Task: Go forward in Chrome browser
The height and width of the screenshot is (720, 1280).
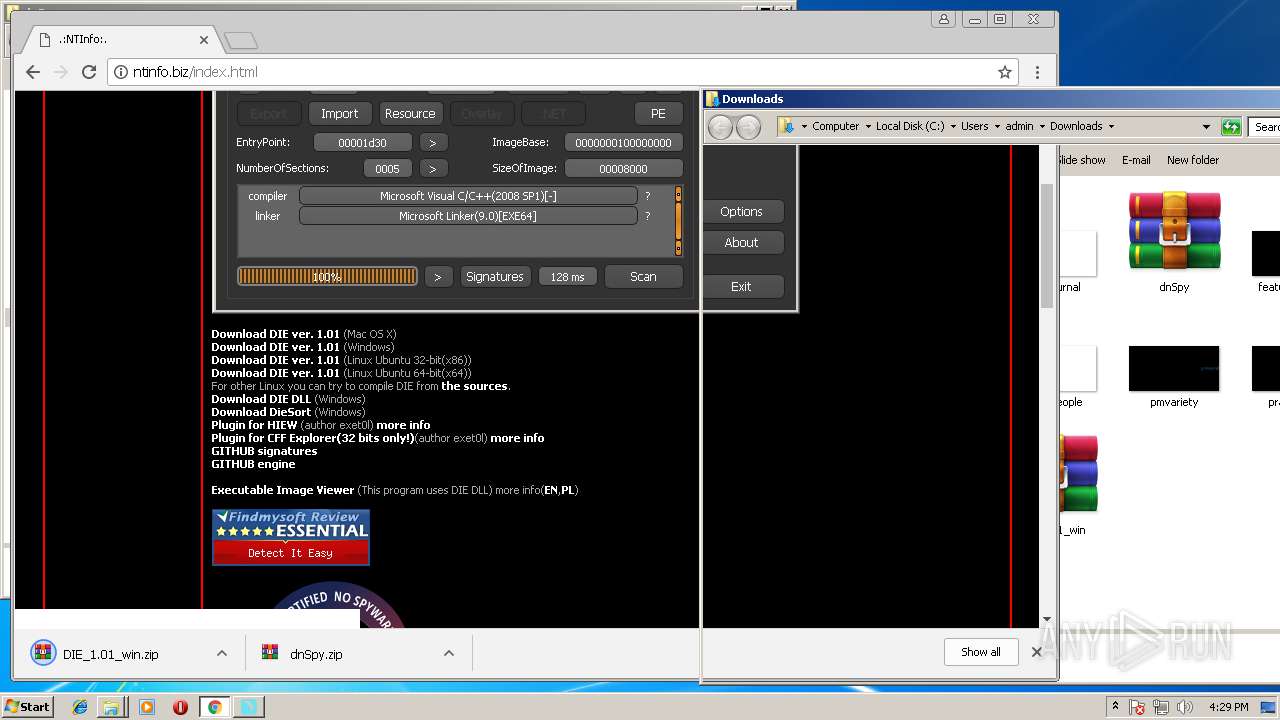Action: (x=61, y=72)
